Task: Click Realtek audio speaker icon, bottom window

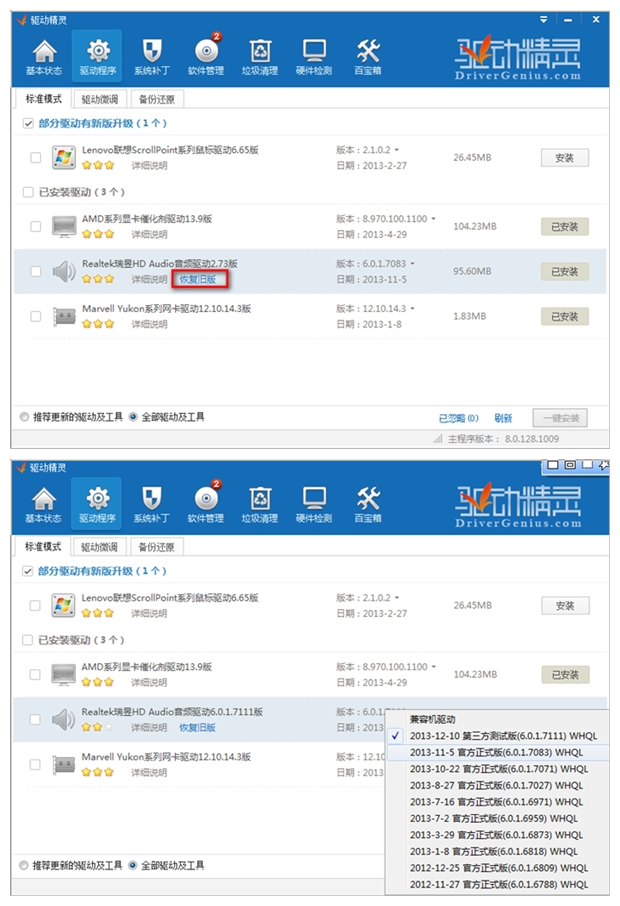Action: (63, 719)
